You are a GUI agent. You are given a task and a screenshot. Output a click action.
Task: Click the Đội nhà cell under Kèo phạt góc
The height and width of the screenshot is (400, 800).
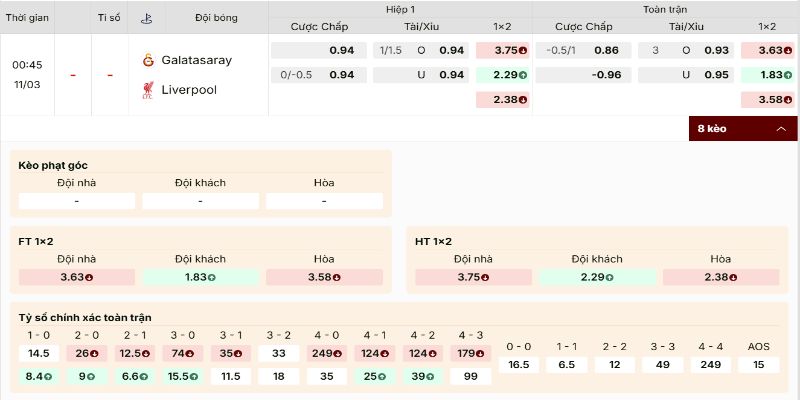[77, 201]
